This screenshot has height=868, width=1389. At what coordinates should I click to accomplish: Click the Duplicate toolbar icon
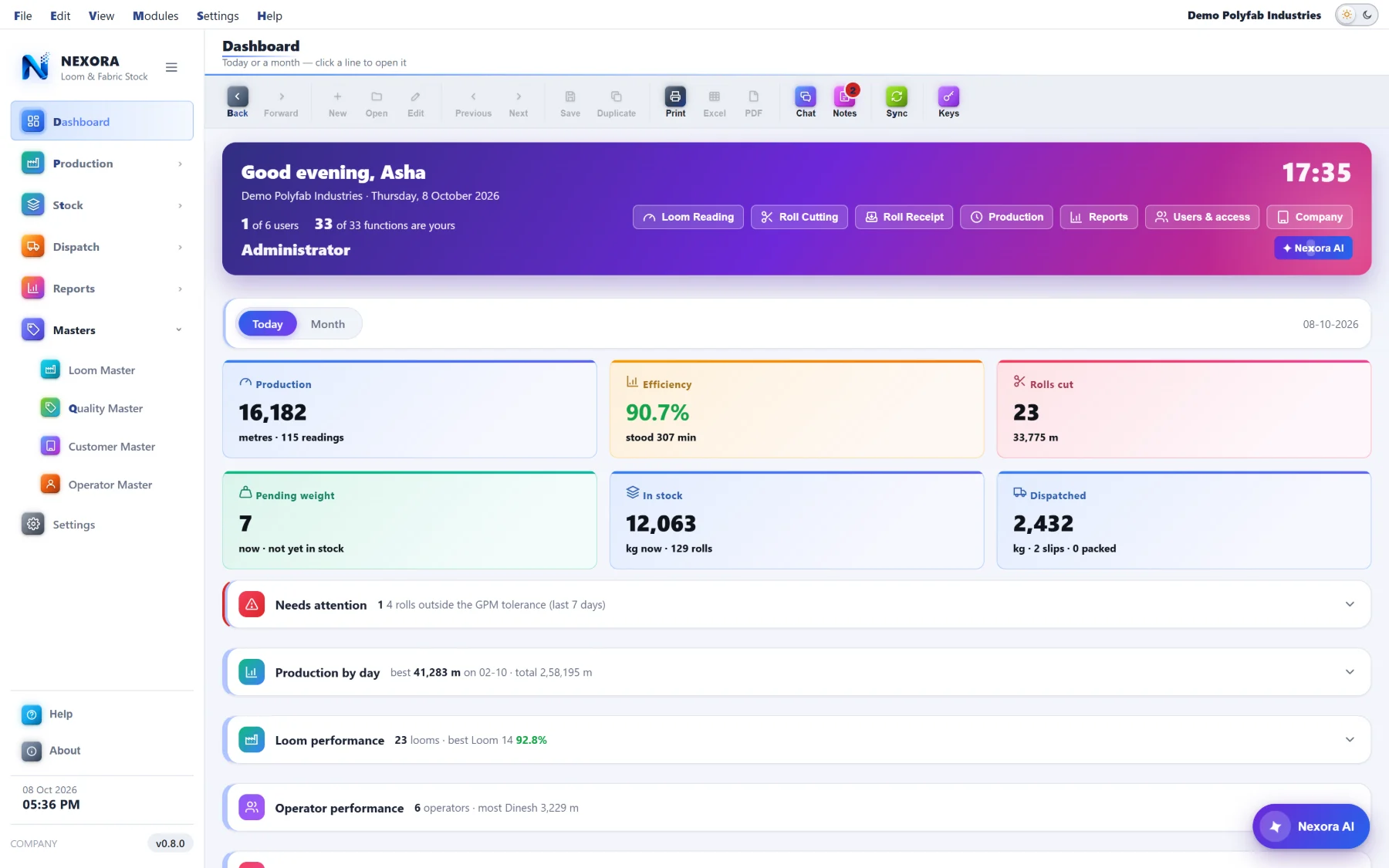click(617, 101)
